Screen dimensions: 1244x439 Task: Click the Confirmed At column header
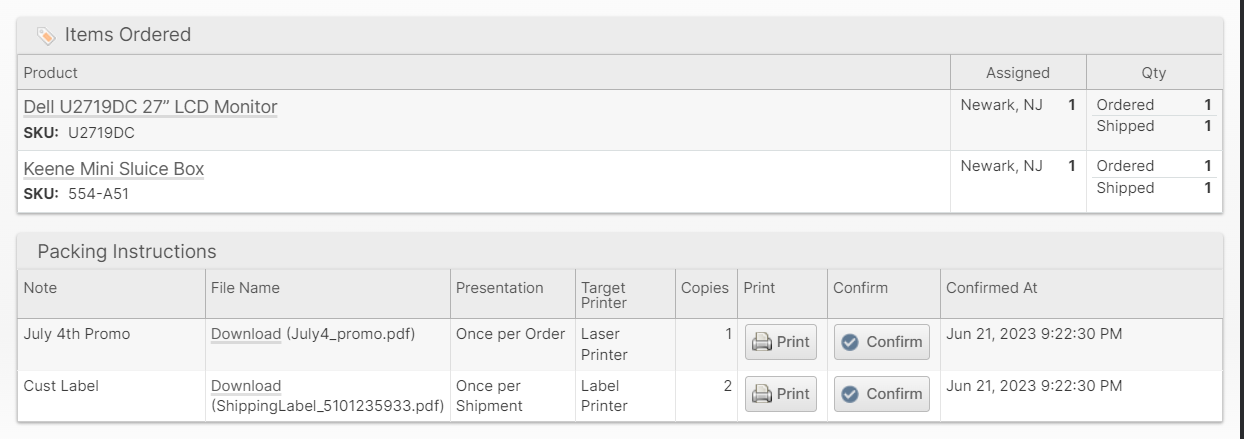coord(991,288)
